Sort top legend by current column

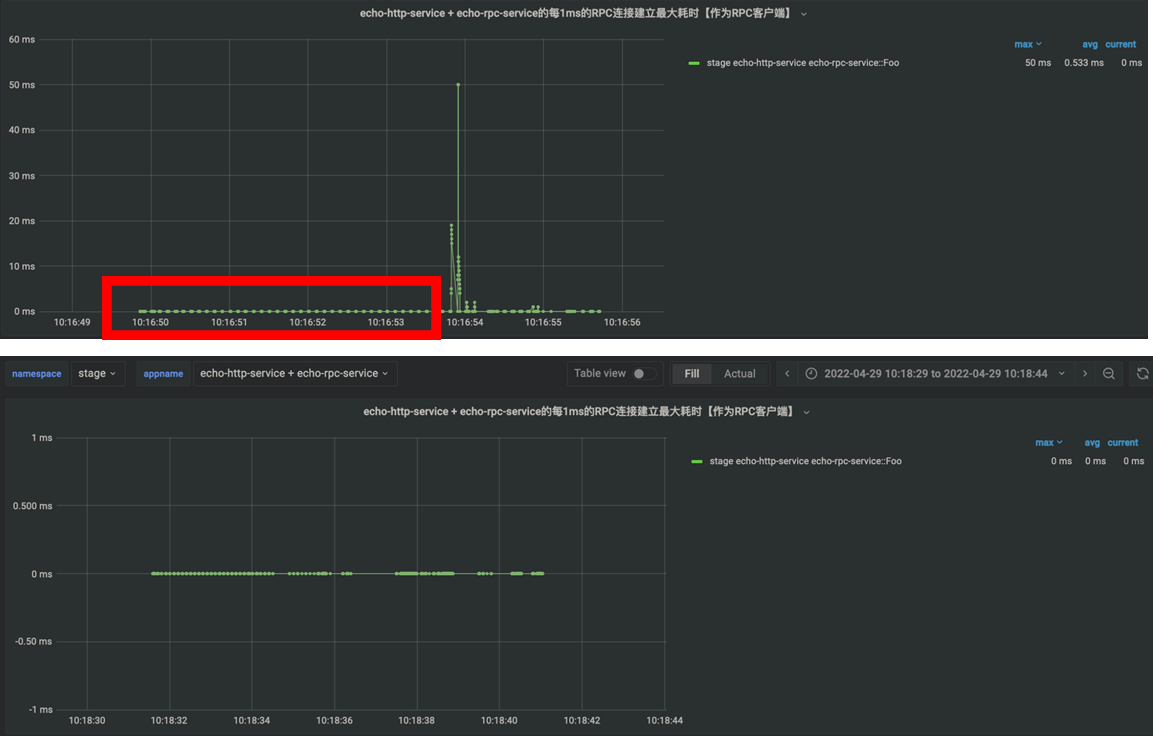pos(1120,44)
